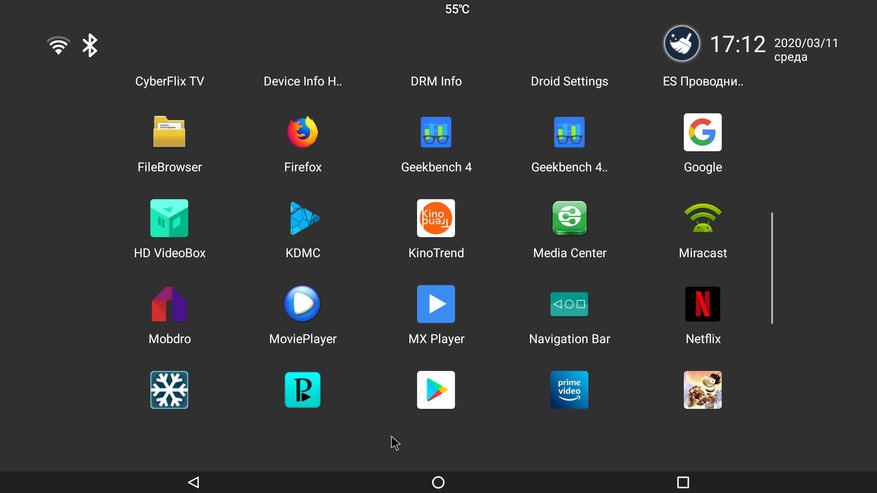Click the 55°C temperature readout
This screenshot has width=877, height=493.
(457, 9)
